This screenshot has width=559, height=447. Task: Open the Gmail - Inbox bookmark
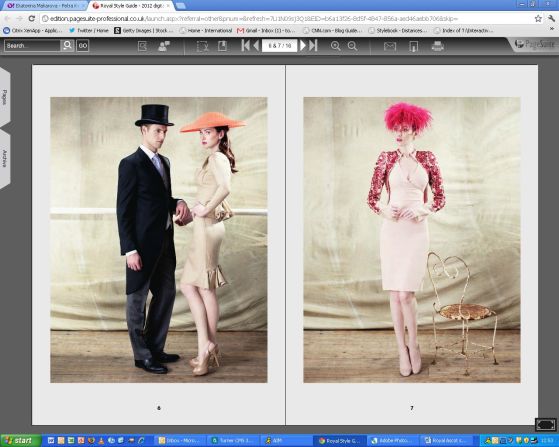point(266,31)
